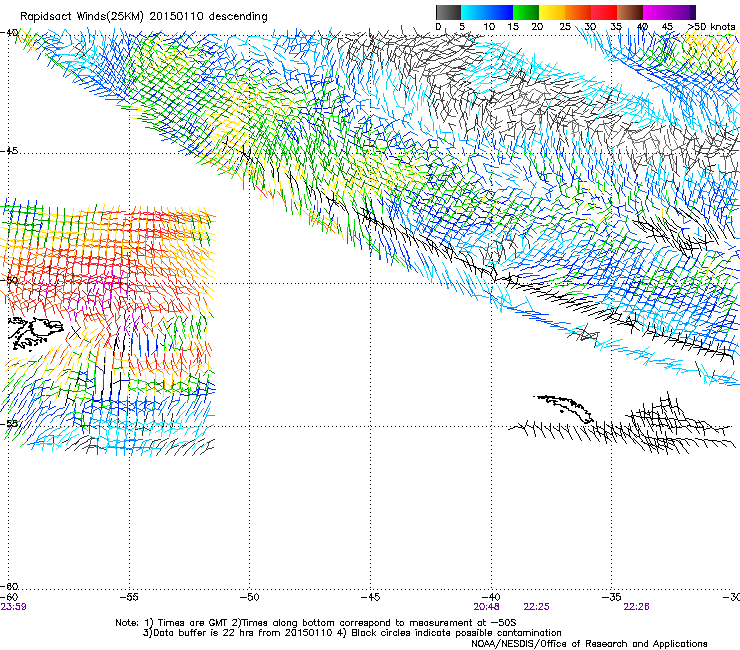
Task: Select the brown 35-40 knots legend segment
Action: [x=630, y=12]
